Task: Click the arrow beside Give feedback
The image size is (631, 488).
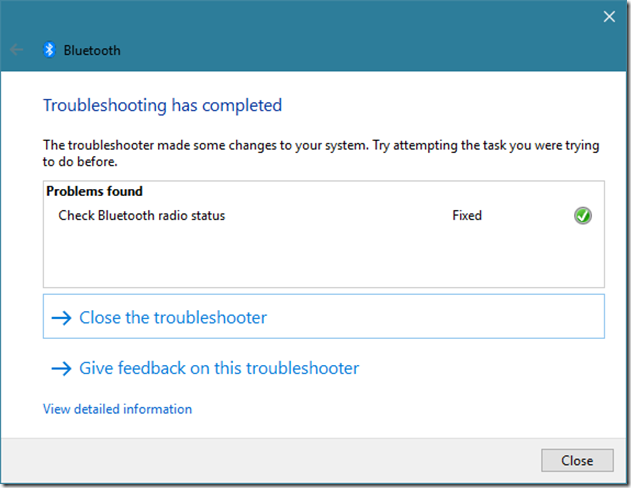Action: 62,369
